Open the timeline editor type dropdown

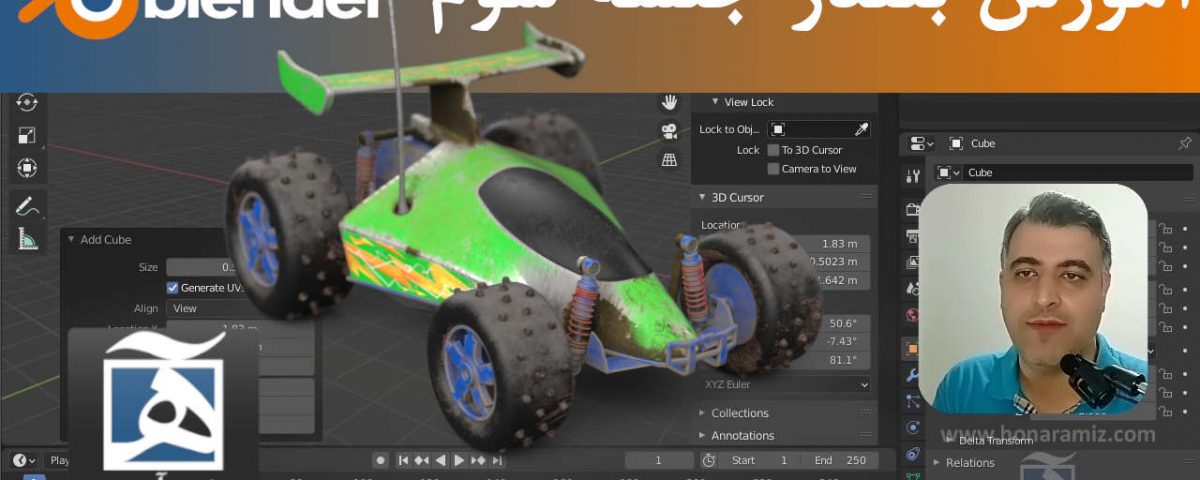(x=24, y=461)
